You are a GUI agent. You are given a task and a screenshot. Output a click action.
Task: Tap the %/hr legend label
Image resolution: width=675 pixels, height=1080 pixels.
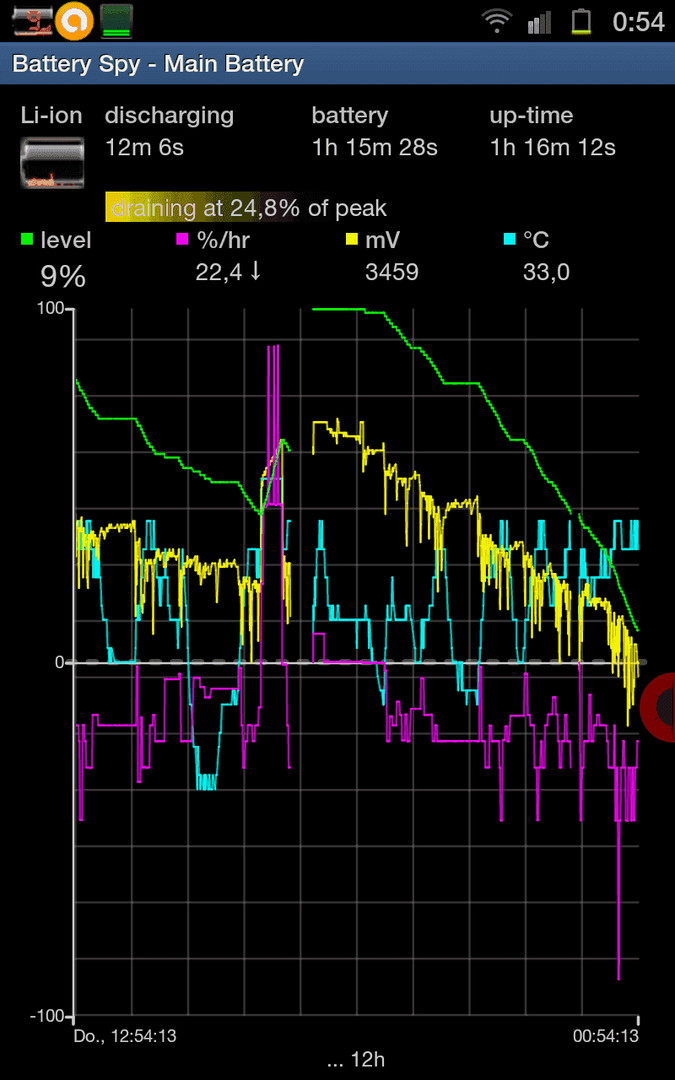tap(223, 240)
